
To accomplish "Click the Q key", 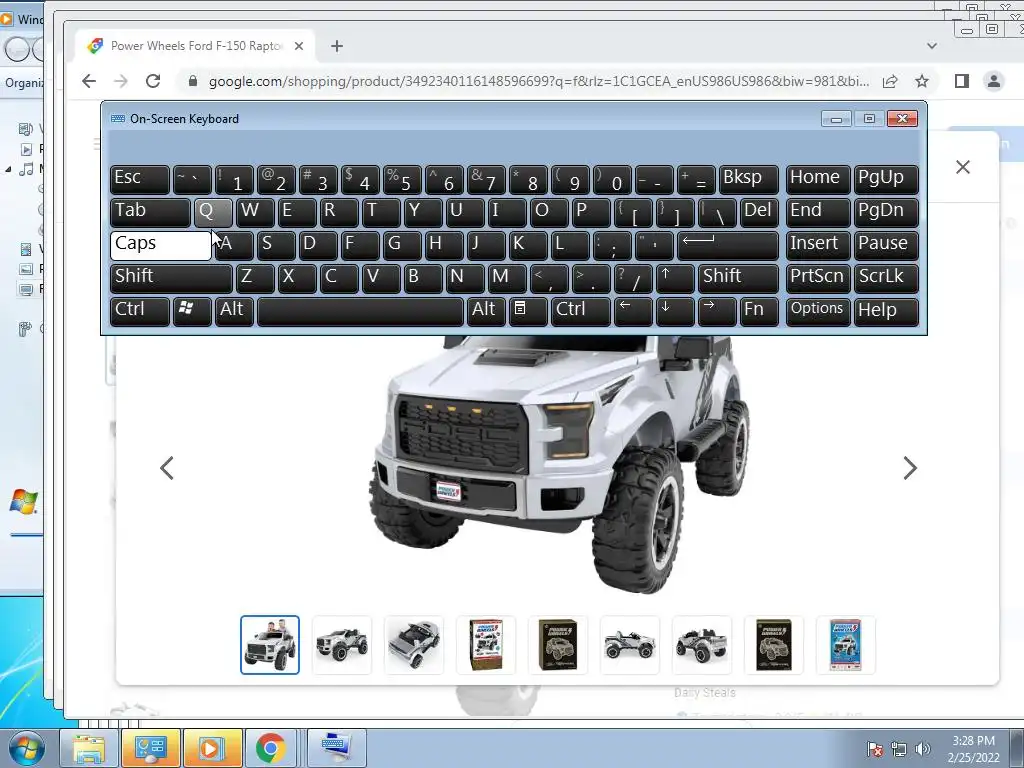I will 213,213.
